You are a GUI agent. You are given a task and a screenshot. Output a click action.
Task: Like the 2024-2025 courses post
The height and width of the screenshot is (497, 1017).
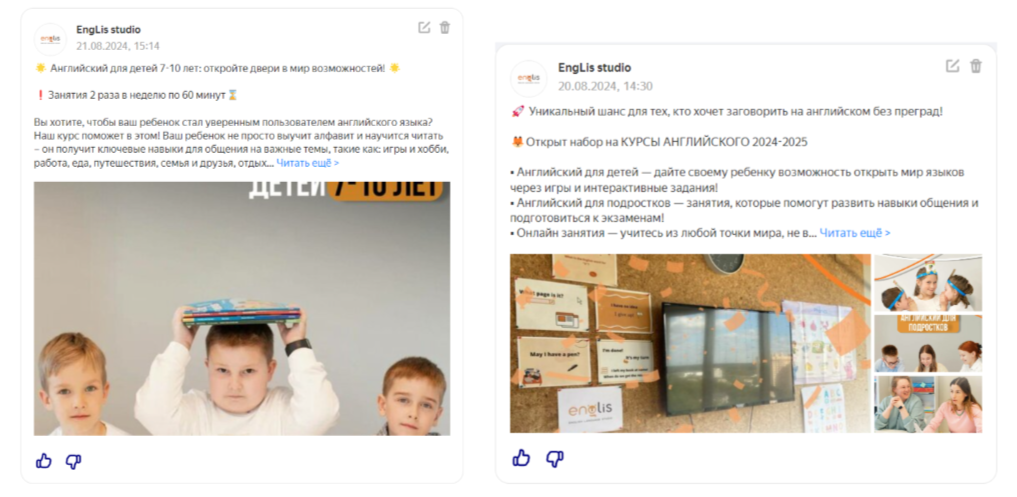[521, 458]
